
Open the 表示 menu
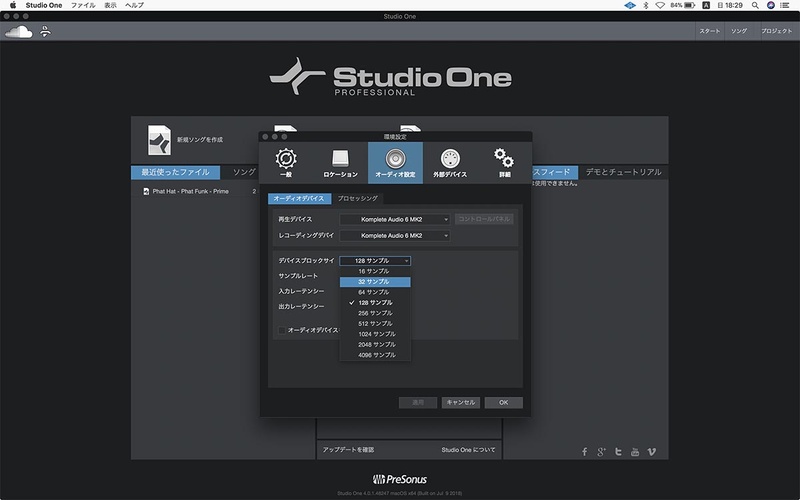tap(110, 5)
